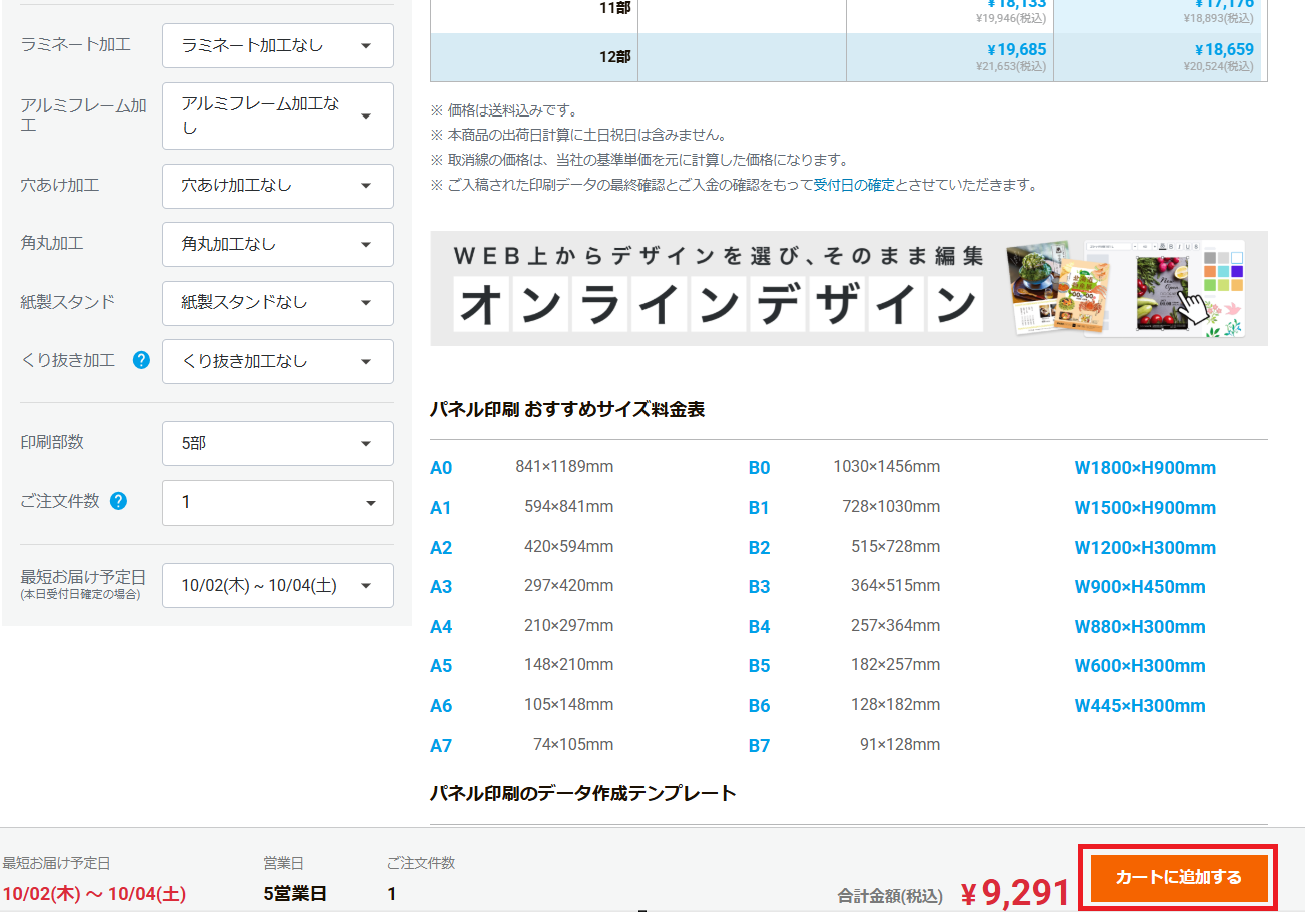Open the 角丸加工 dropdown
This screenshot has height=912, width=1305.
click(x=277, y=244)
